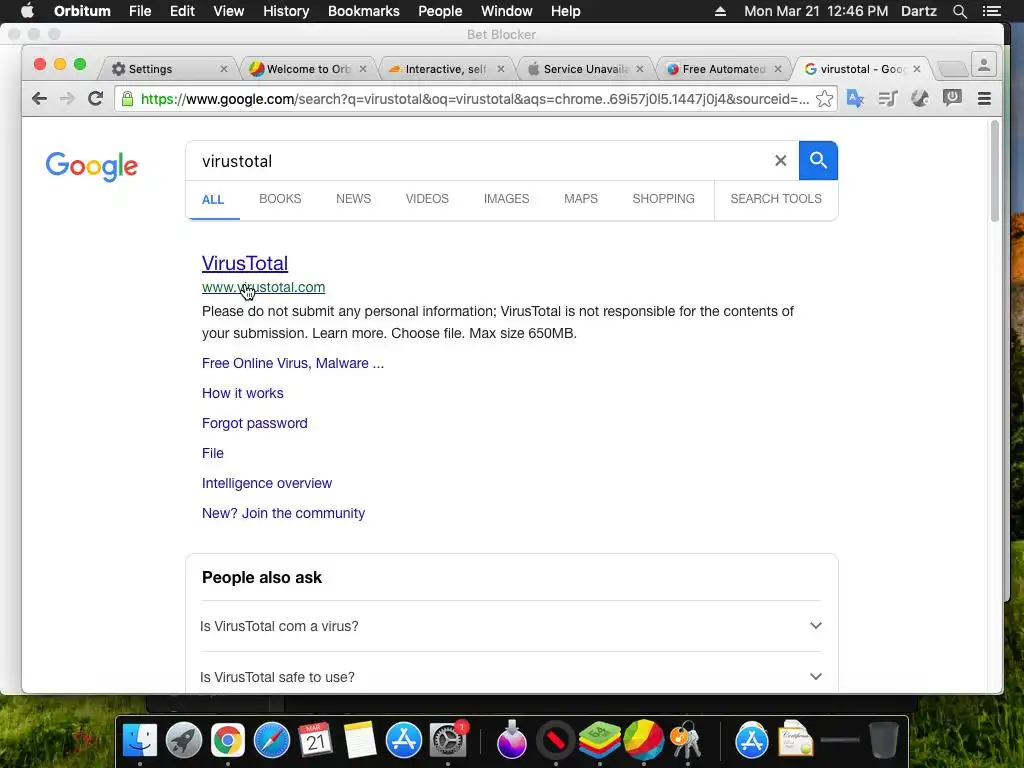Viewport: 1024px width, 768px height.
Task: Bookmark this page with the star icon
Action: 824,99
